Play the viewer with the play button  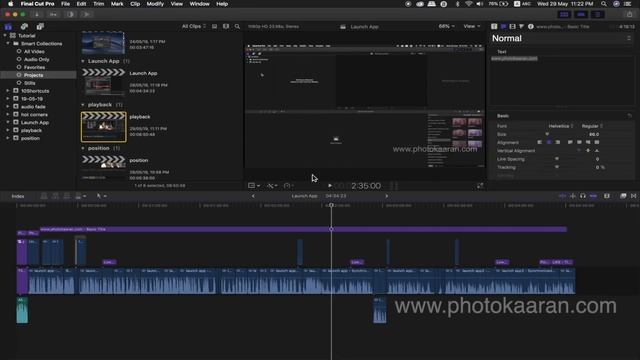click(x=330, y=186)
